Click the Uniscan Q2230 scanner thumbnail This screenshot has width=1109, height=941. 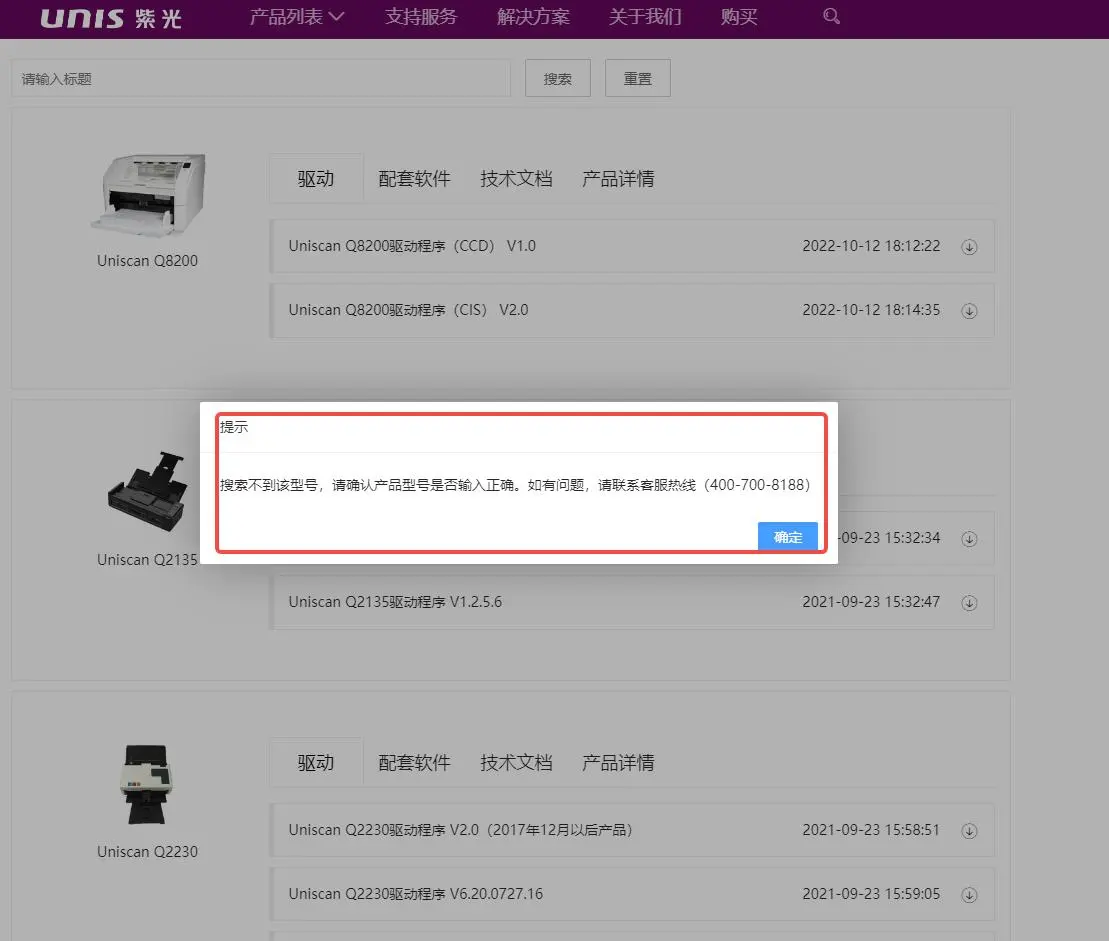(147, 785)
